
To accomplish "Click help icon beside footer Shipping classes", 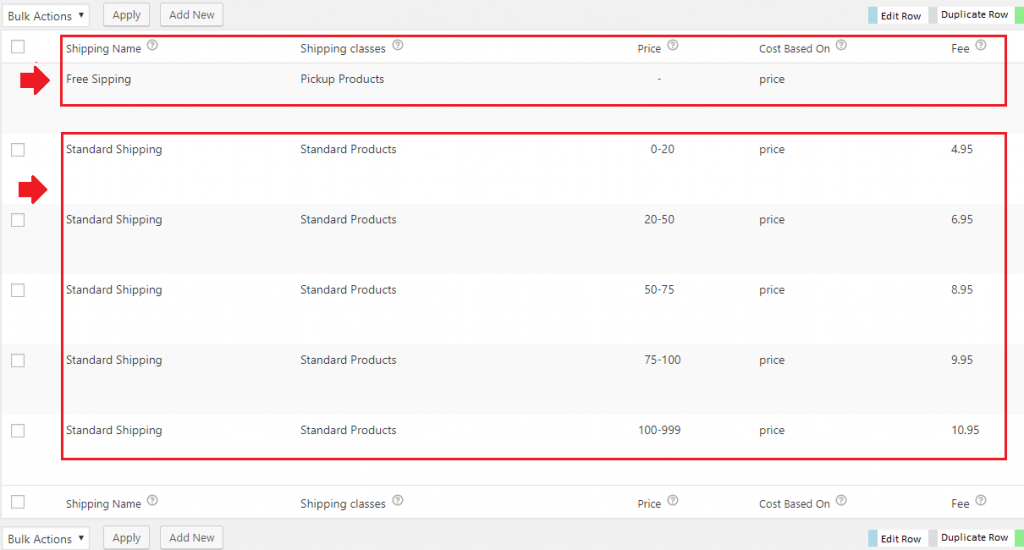I will point(398,501).
